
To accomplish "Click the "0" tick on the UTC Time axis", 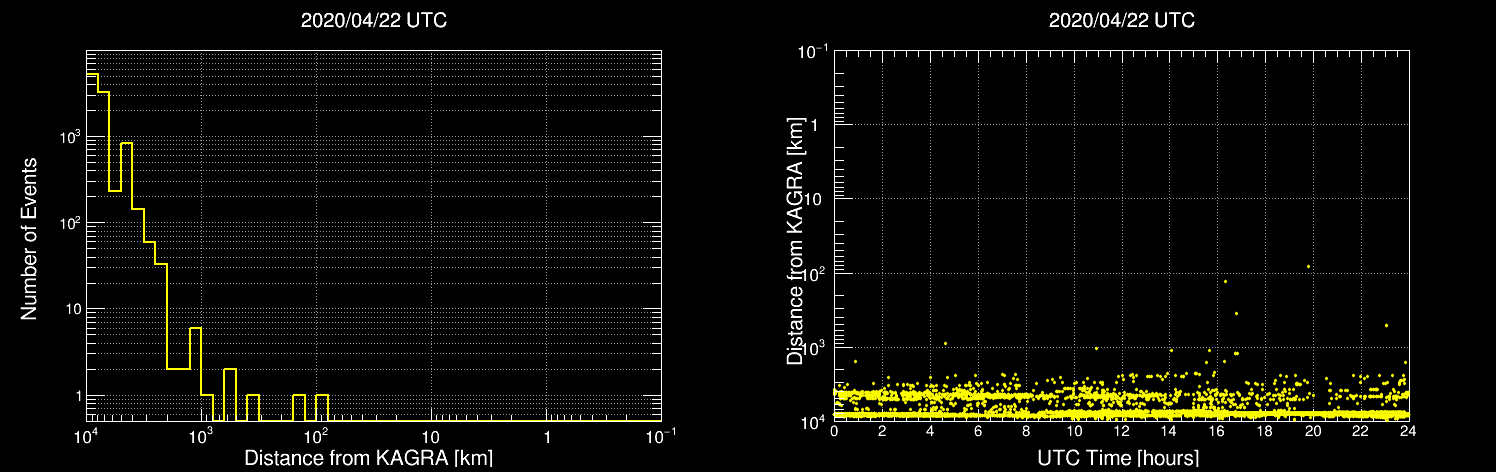I will click(834, 432).
